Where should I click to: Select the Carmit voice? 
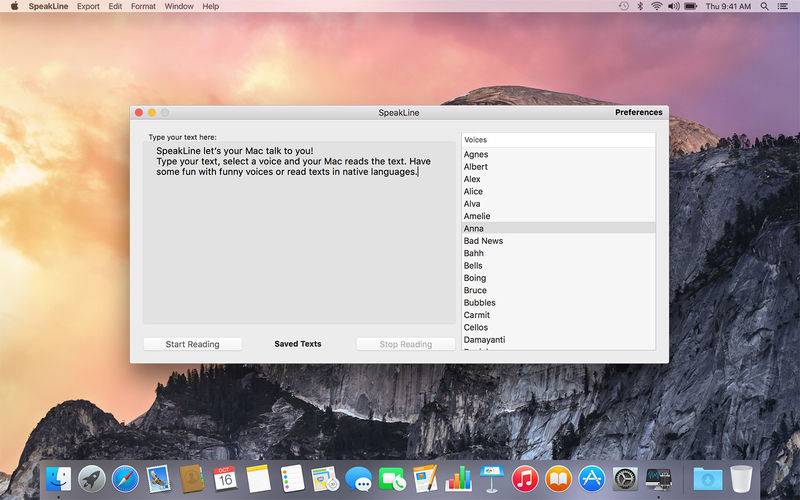[x=559, y=315]
